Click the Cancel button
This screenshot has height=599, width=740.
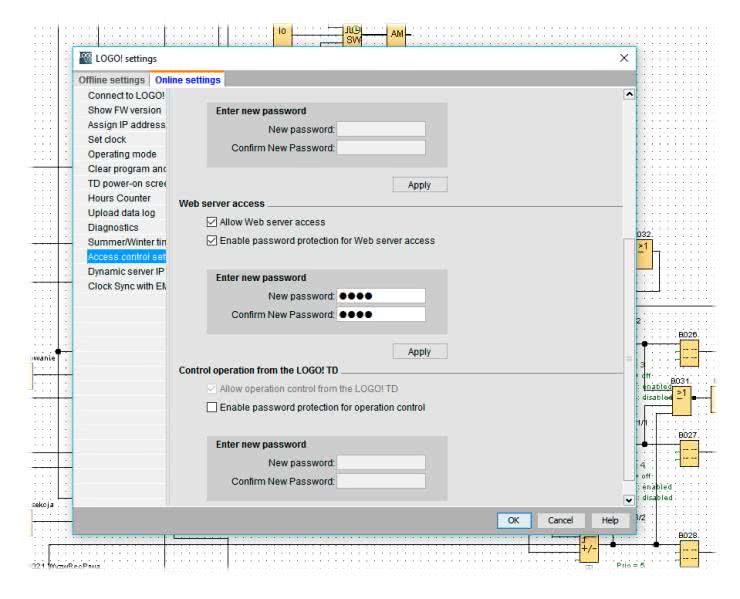(560, 520)
